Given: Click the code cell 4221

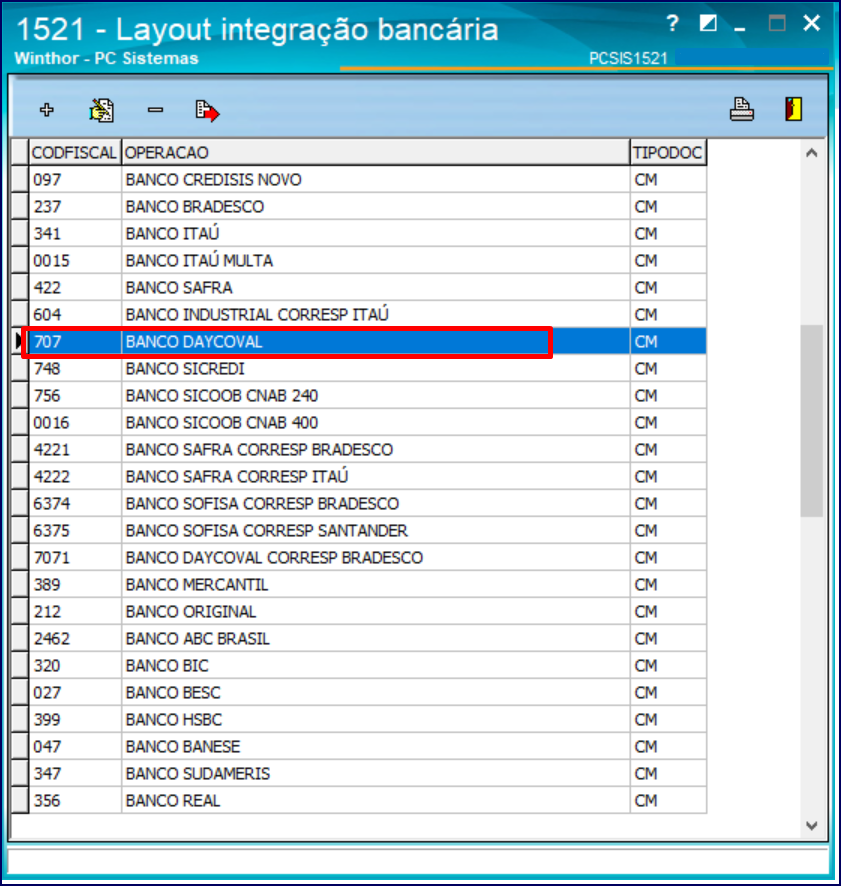Looking at the screenshot, I should coord(75,450).
